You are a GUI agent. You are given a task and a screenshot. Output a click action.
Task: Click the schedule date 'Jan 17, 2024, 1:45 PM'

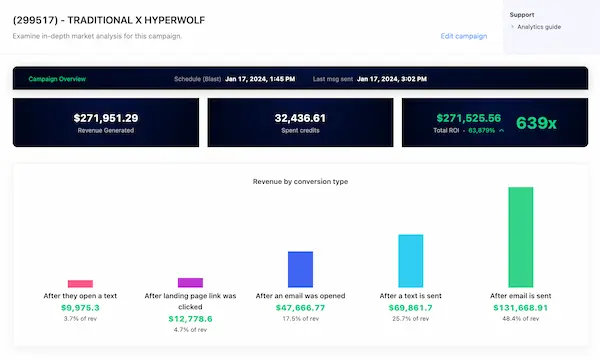[x=260, y=79]
